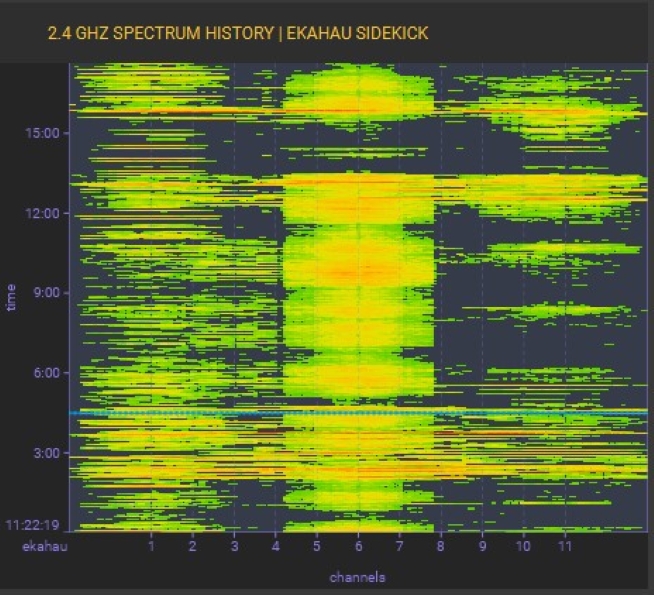This screenshot has width=654, height=595.
Task: Click the blue horizontal marker line in the spectrogram
Action: click(x=360, y=412)
